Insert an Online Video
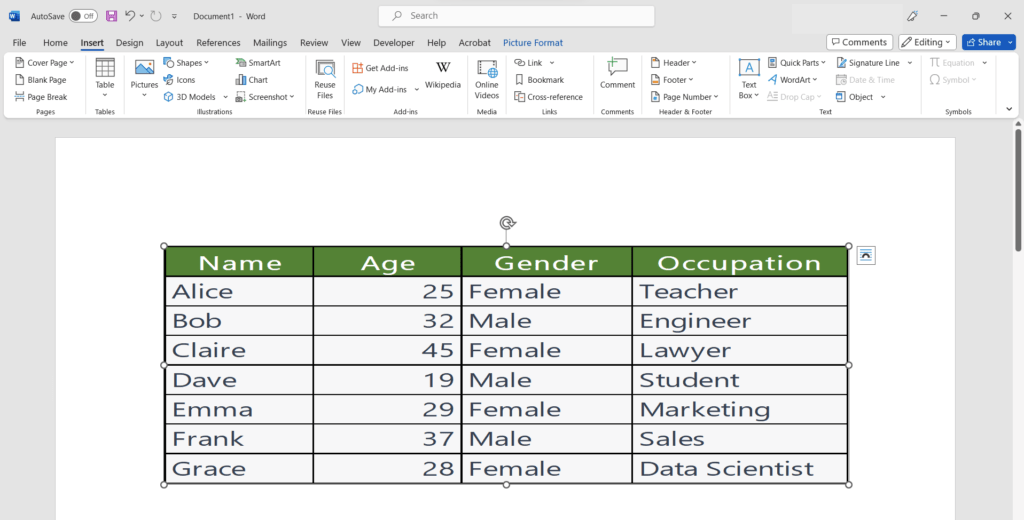 coord(487,80)
